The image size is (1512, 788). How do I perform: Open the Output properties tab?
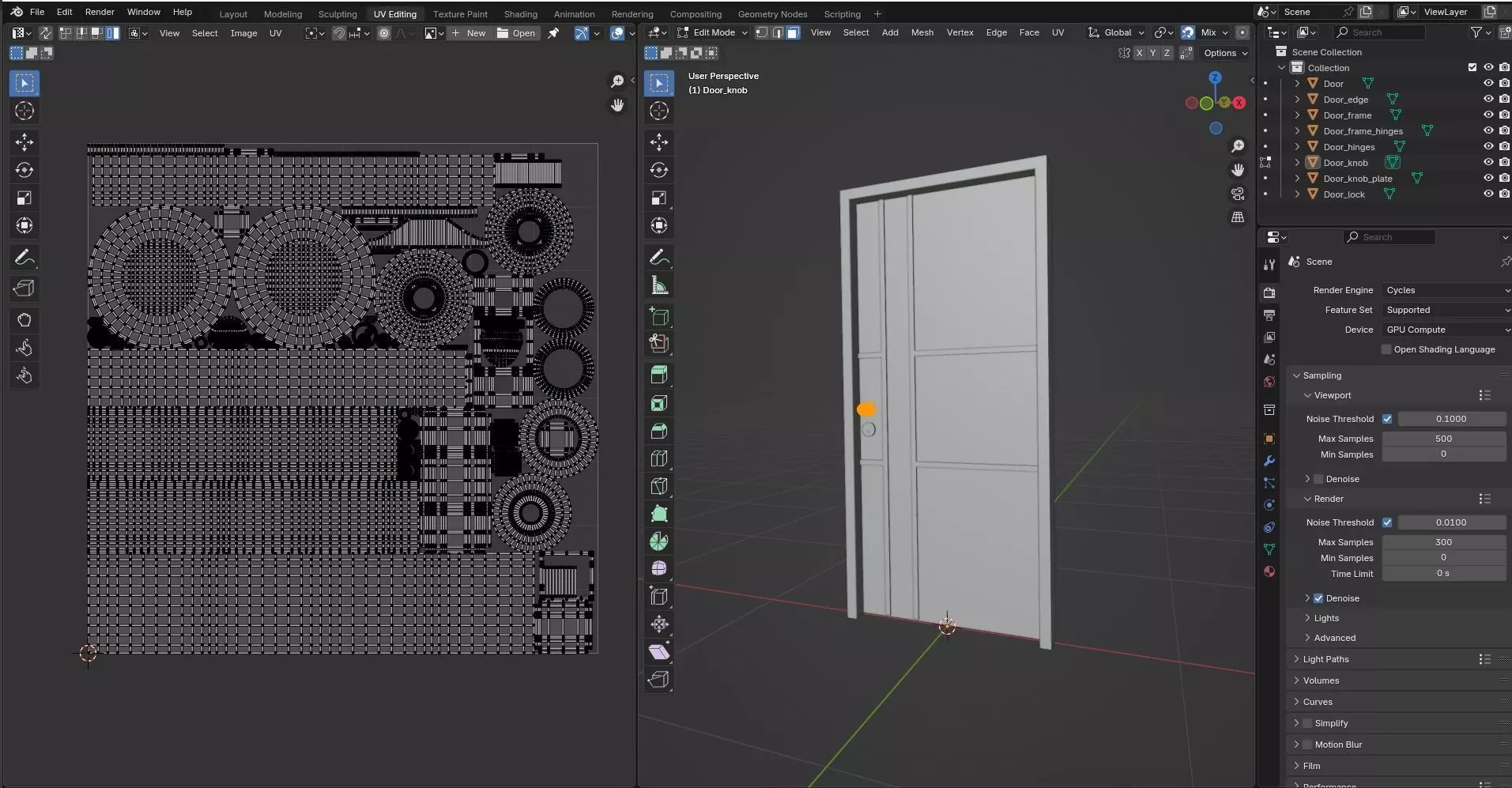point(1269,315)
